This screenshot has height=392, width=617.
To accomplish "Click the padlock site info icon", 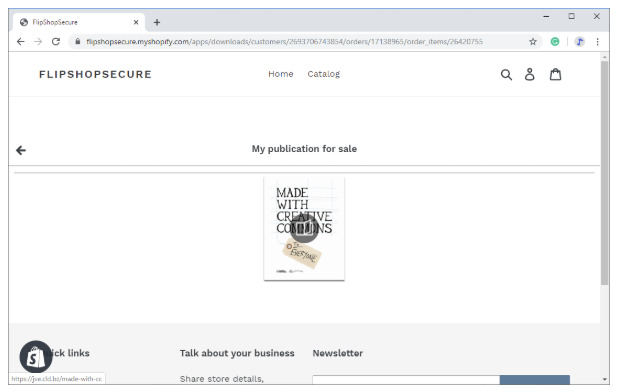I will (x=78, y=41).
